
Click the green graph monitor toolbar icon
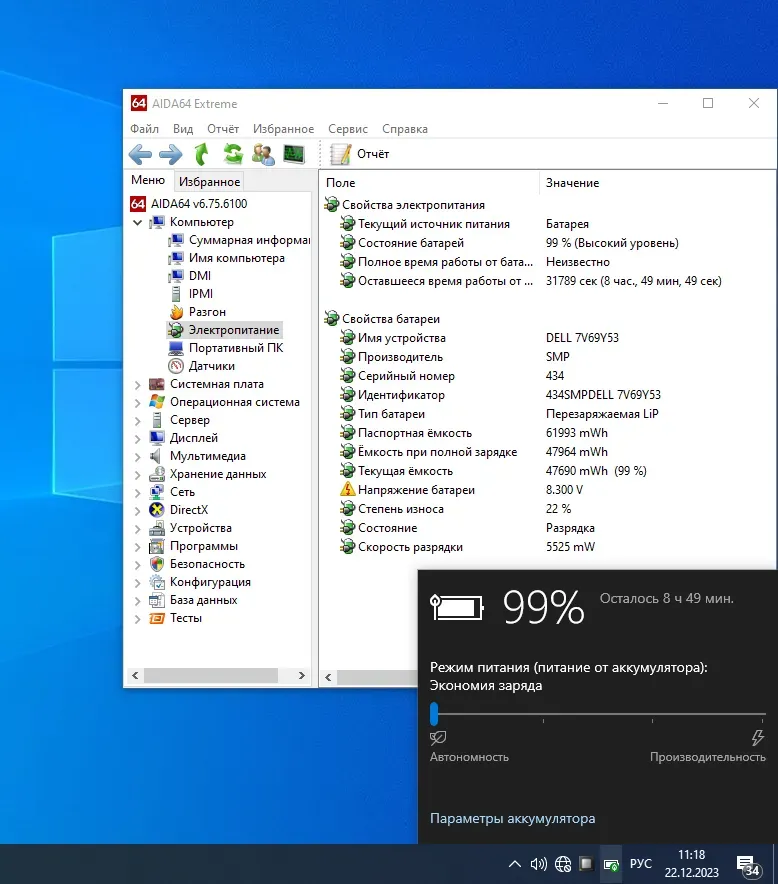[x=293, y=154]
